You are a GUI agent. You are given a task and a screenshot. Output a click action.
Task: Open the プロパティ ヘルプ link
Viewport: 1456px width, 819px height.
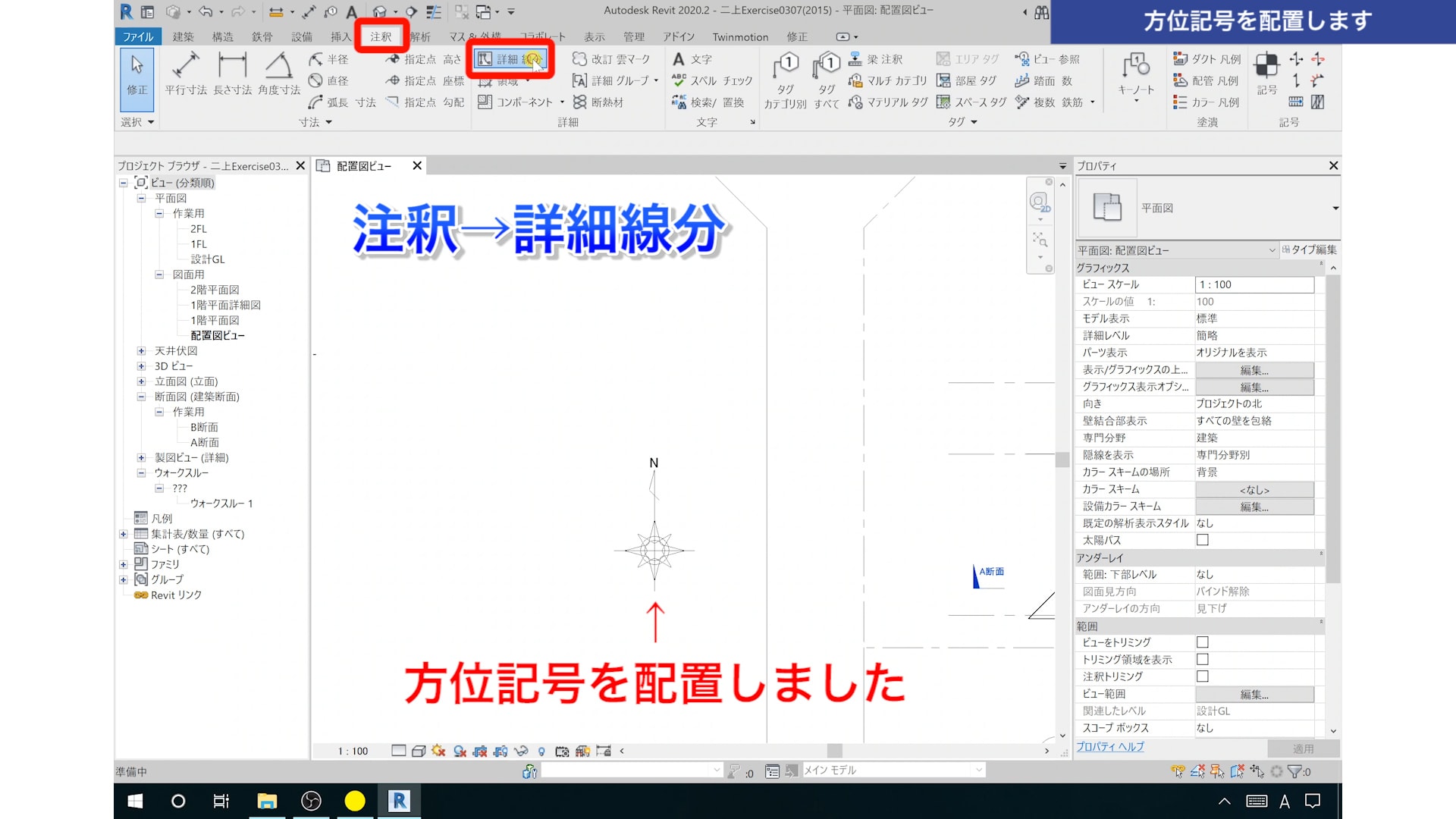pyautogui.click(x=1110, y=747)
